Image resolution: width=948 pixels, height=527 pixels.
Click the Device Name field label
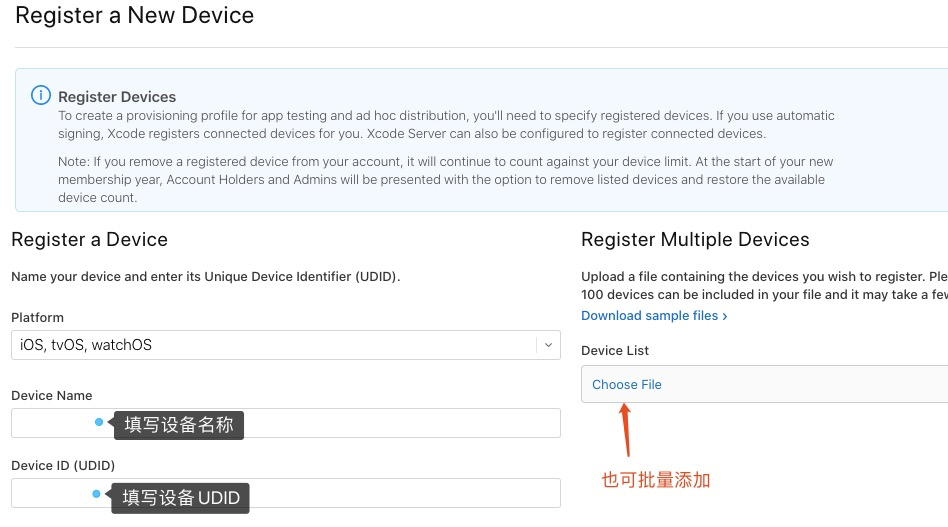point(52,395)
